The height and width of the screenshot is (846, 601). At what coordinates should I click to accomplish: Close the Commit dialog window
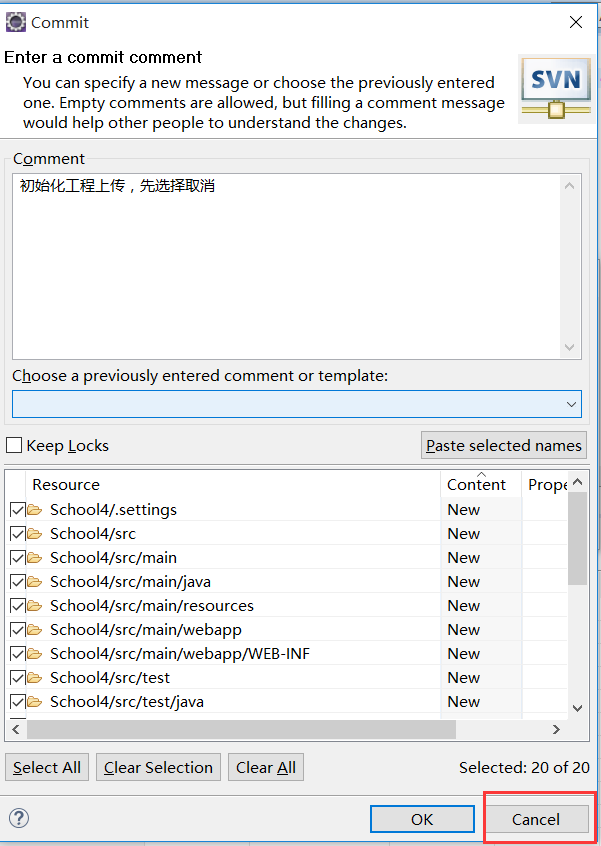tap(576, 22)
